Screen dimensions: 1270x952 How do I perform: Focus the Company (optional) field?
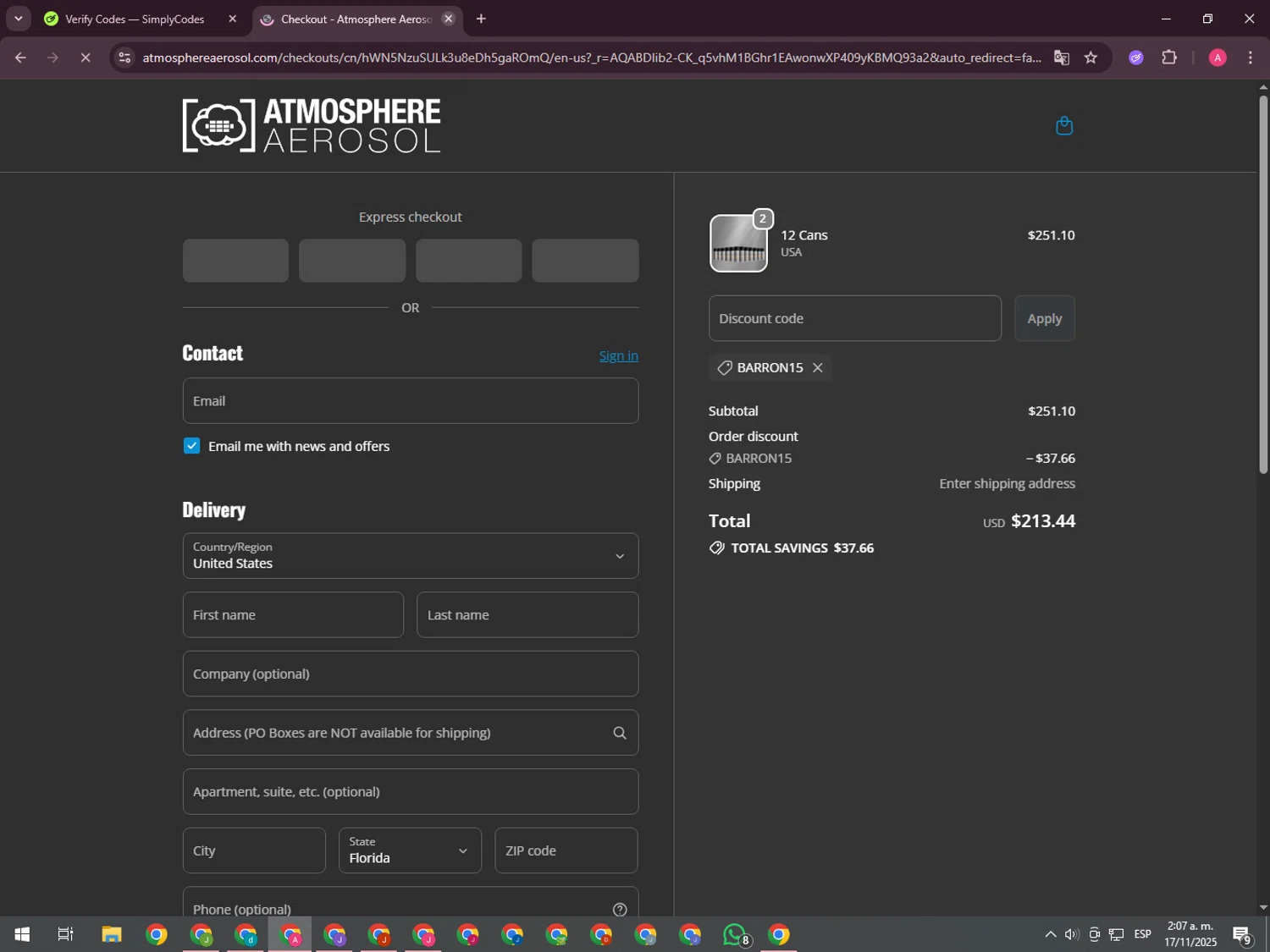click(x=411, y=674)
